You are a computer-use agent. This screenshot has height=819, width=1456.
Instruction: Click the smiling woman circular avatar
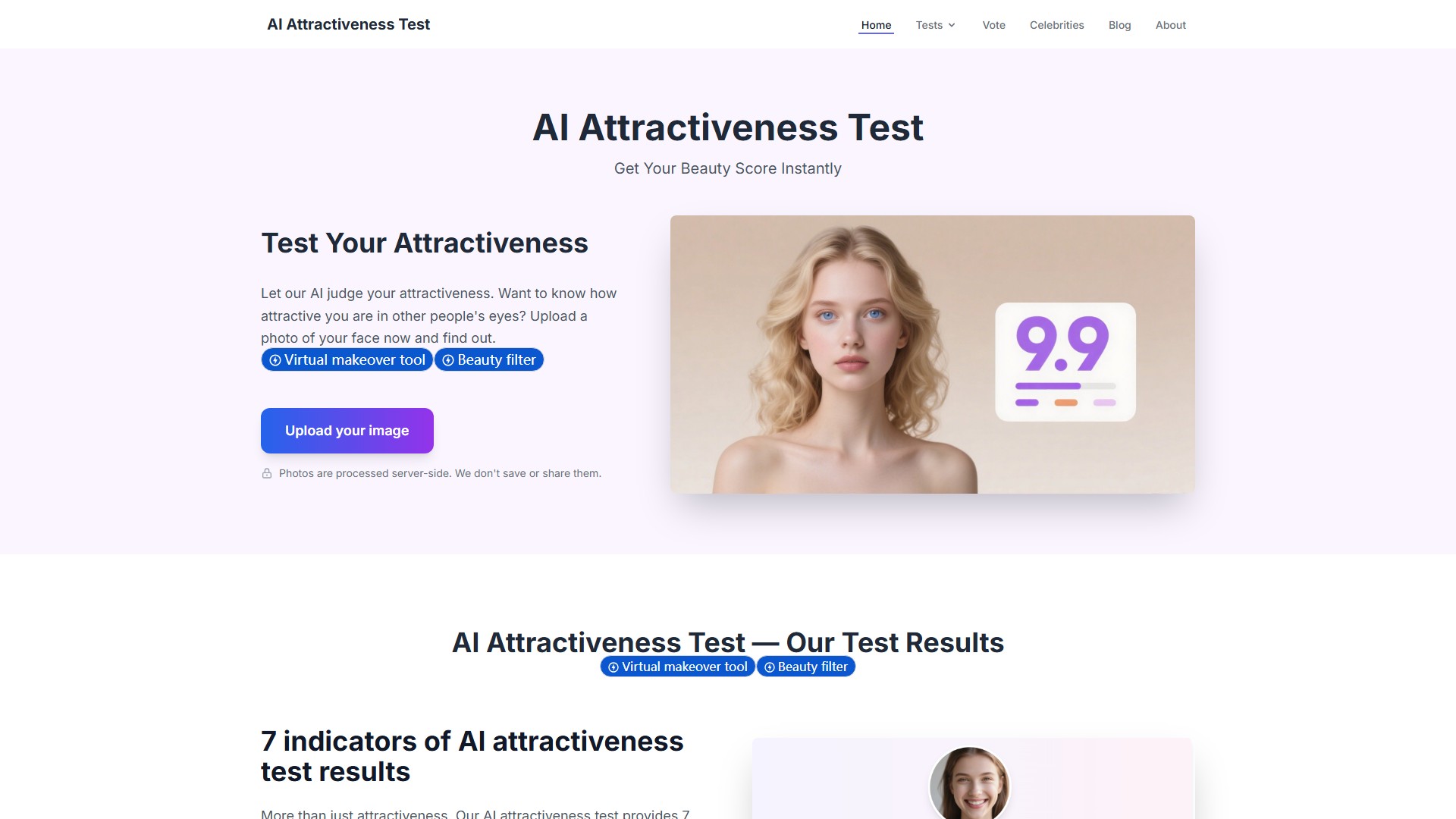pos(969,783)
